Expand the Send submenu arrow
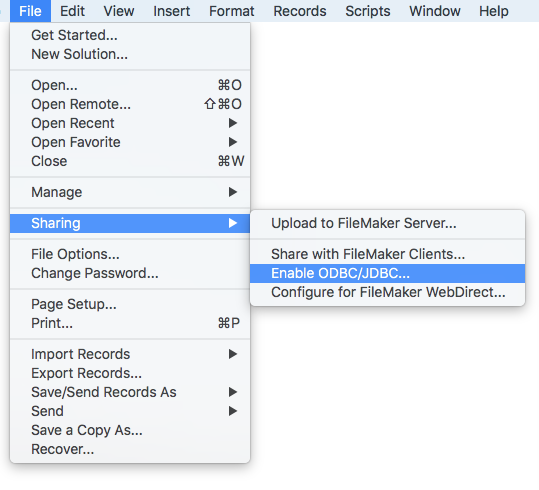 click(233, 411)
